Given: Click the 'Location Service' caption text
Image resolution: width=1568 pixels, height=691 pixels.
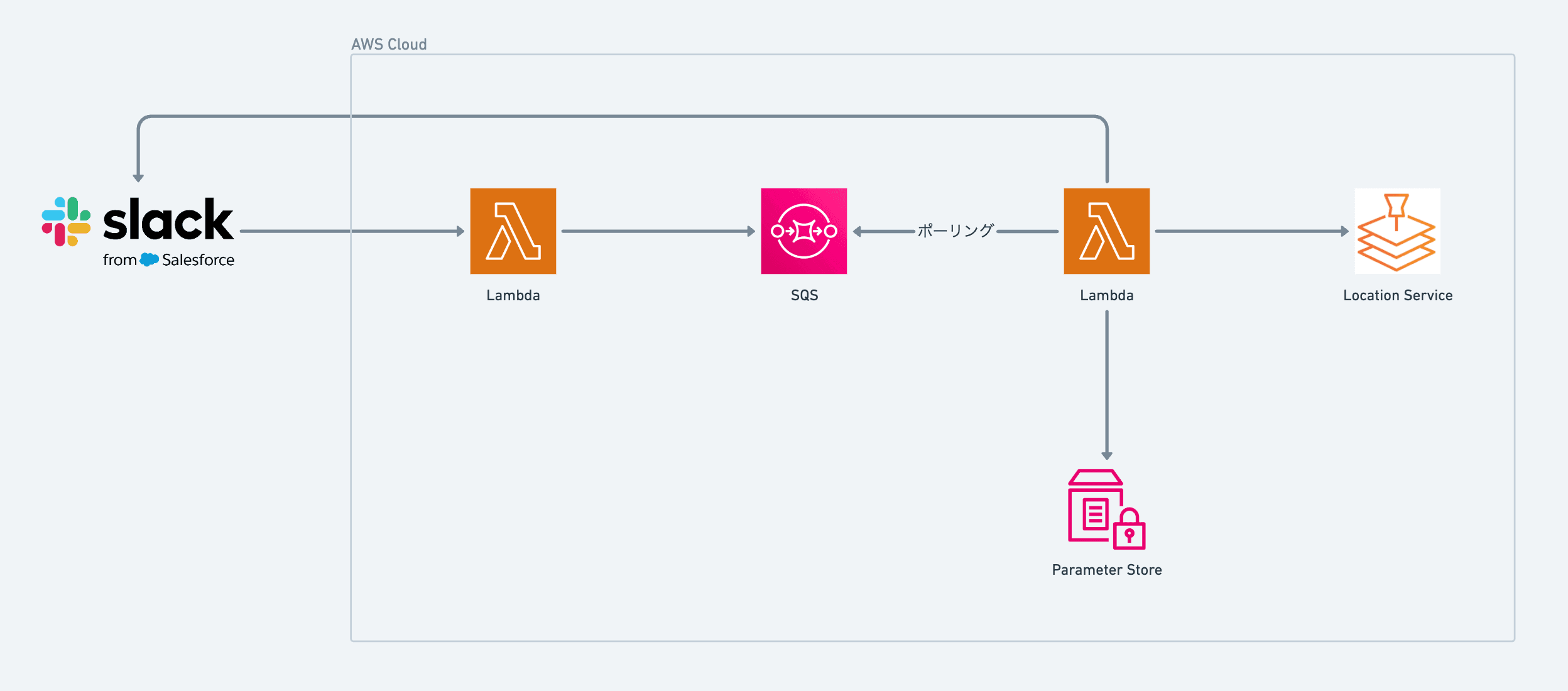Looking at the screenshot, I should click(x=1398, y=295).
